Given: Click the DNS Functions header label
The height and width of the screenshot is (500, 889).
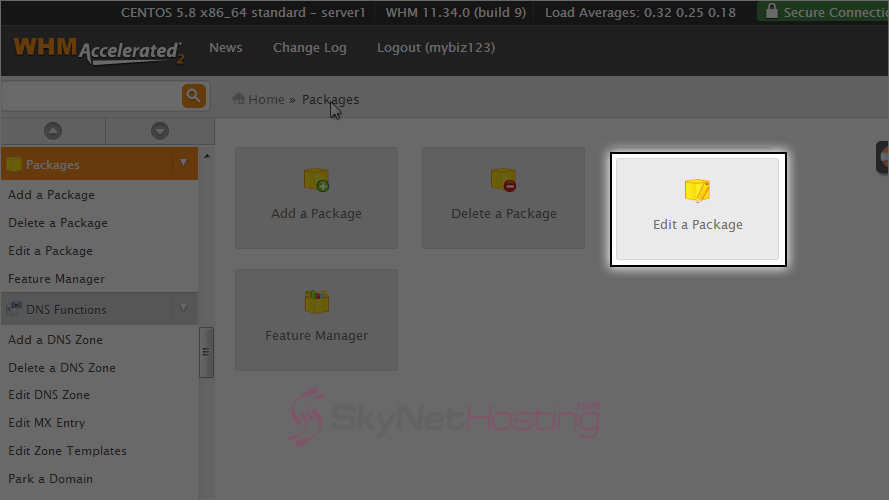Looking at the screenshot, I should (x=66, y=310).
